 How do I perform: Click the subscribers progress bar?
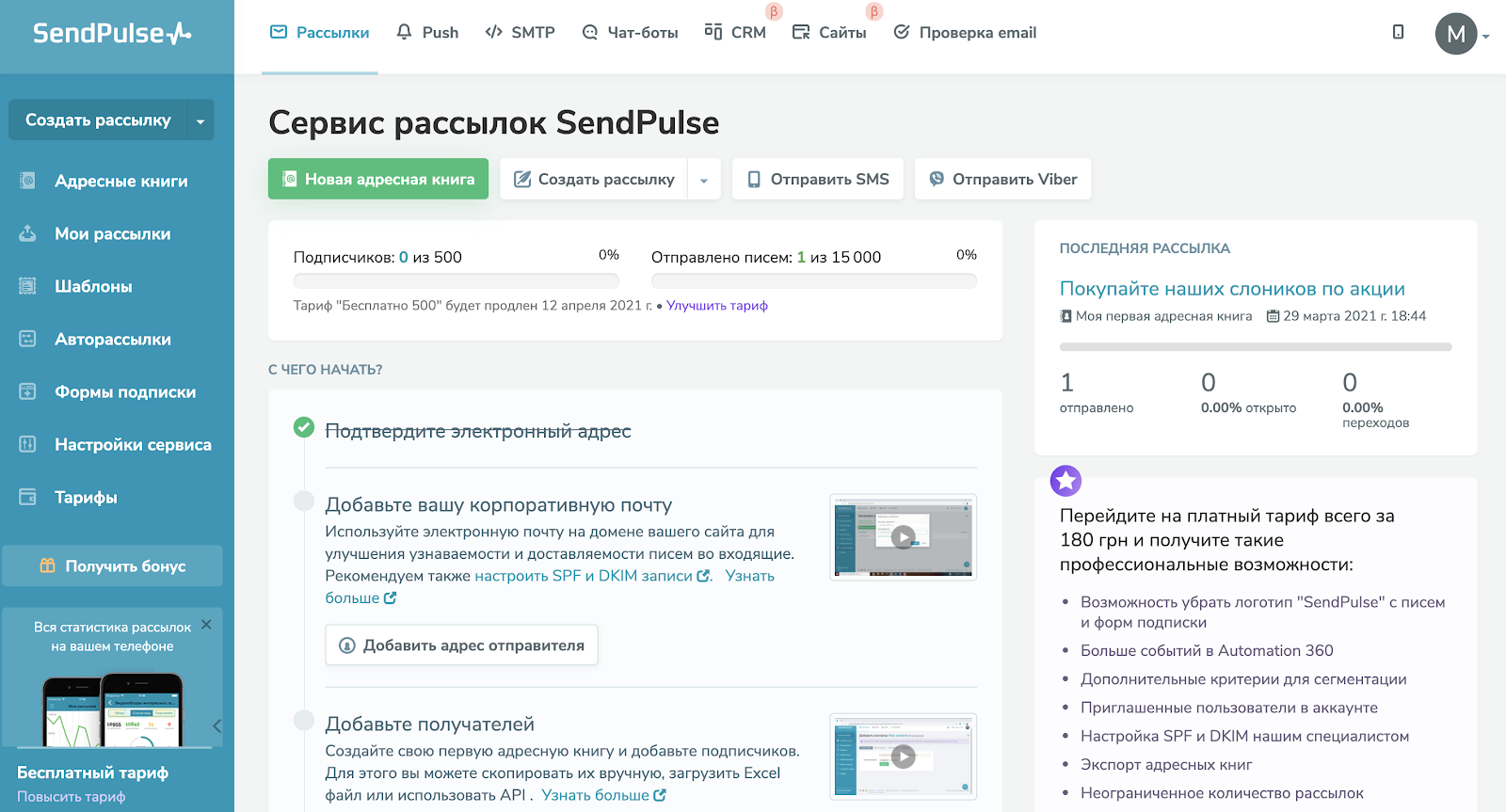pos(457,280)
